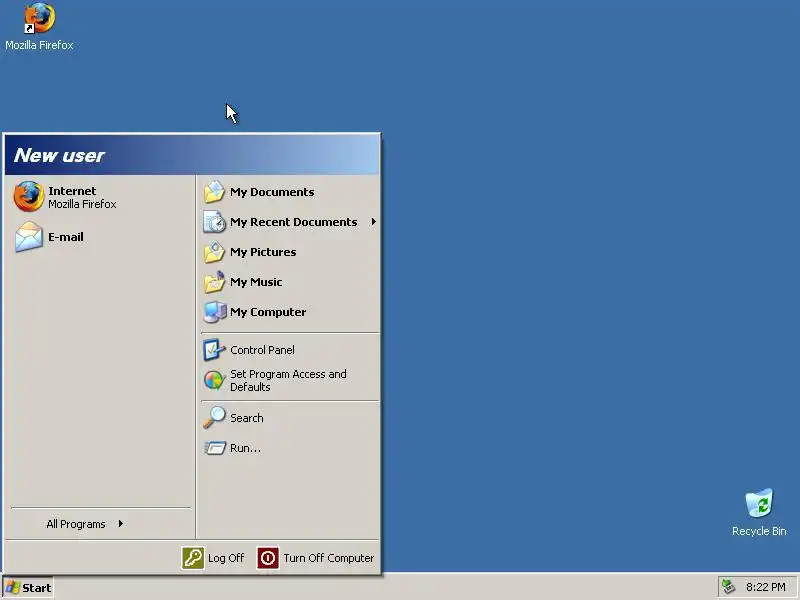
Task: Click the My Pictures folder icon
Action: pyautogui.click(x=214, y=252)
